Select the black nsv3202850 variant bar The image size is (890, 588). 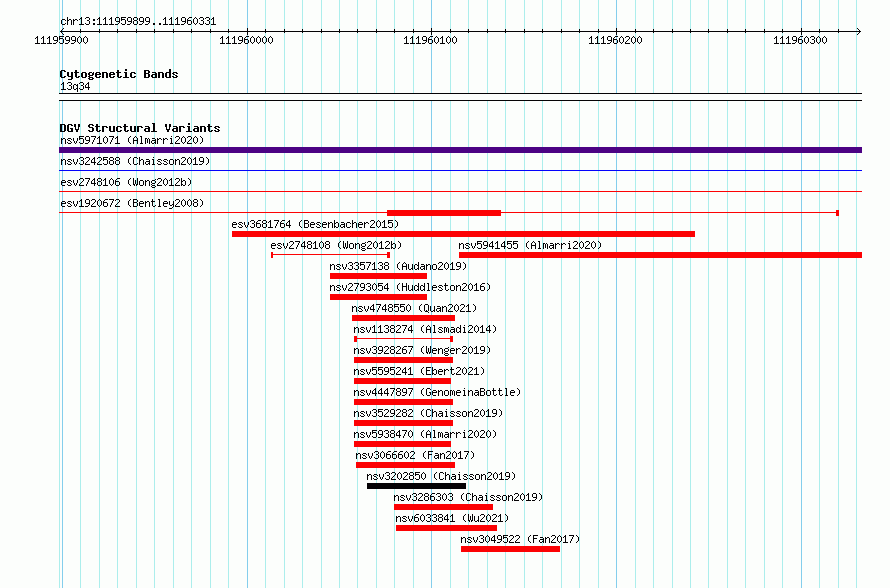tap(417, 486)
